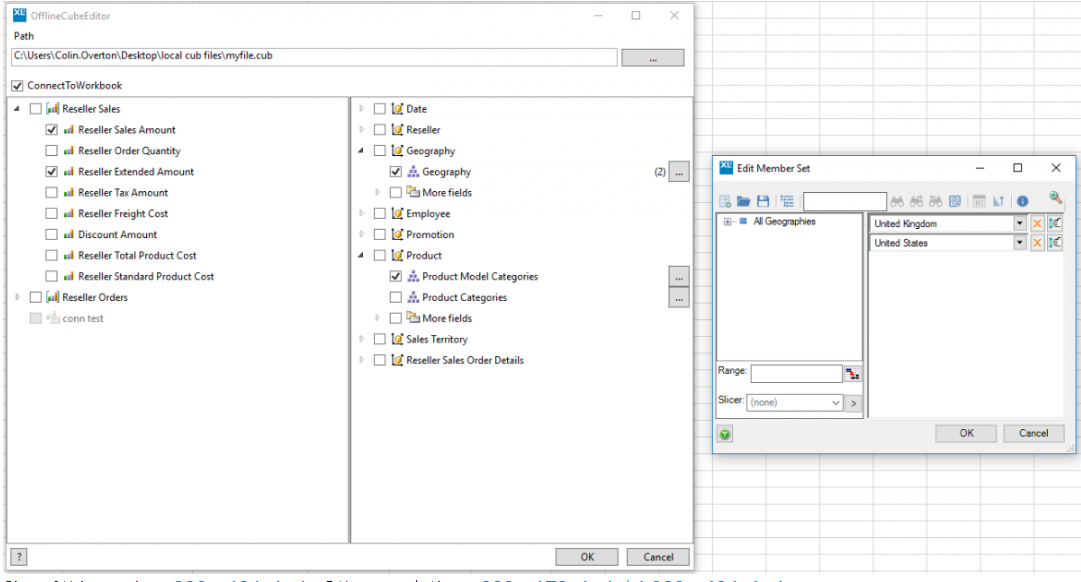Expand the All Geographies tree node
1081x582 pixels.
[727, 221]
